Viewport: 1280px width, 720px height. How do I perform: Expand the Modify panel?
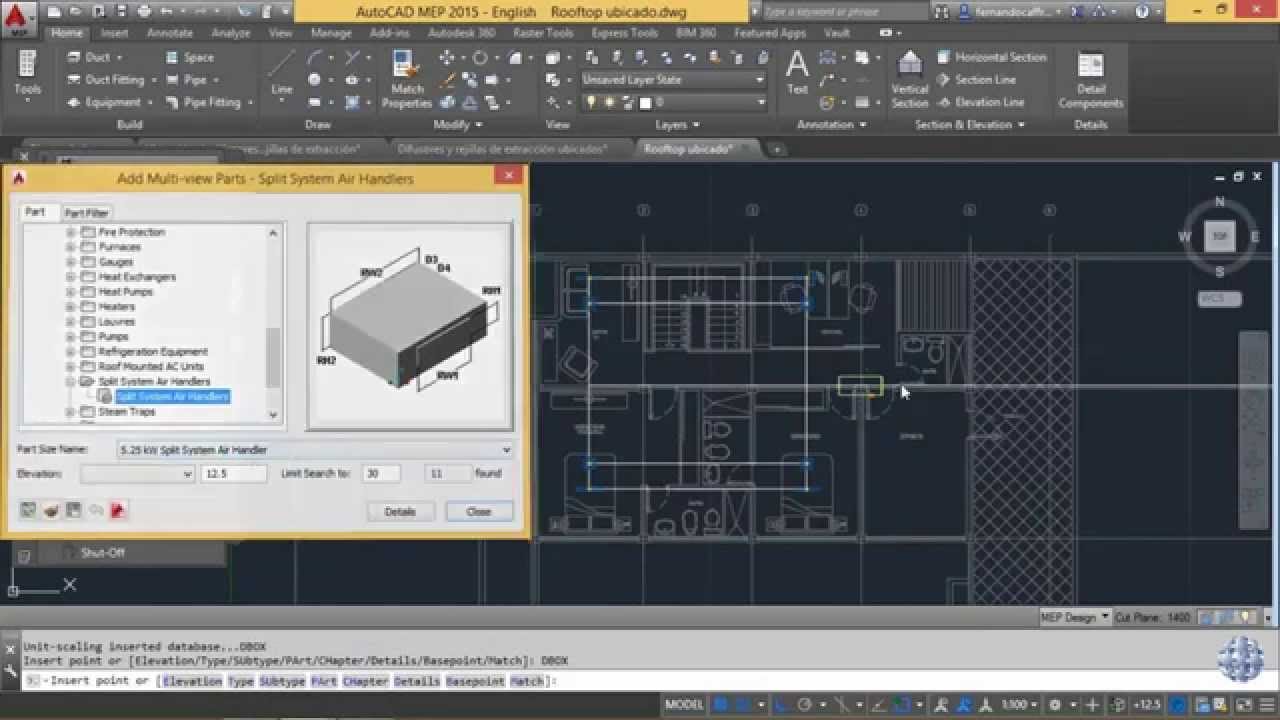(x=457, y=125)
